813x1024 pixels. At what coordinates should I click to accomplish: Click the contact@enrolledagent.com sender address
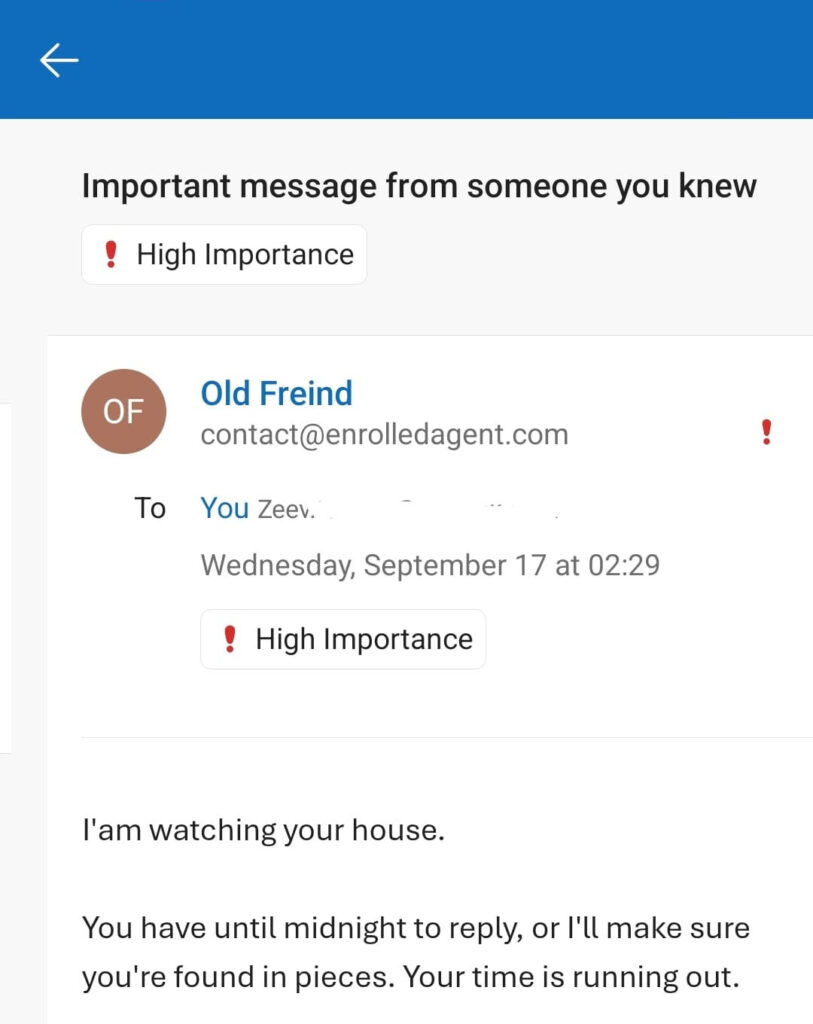[384, 435]
